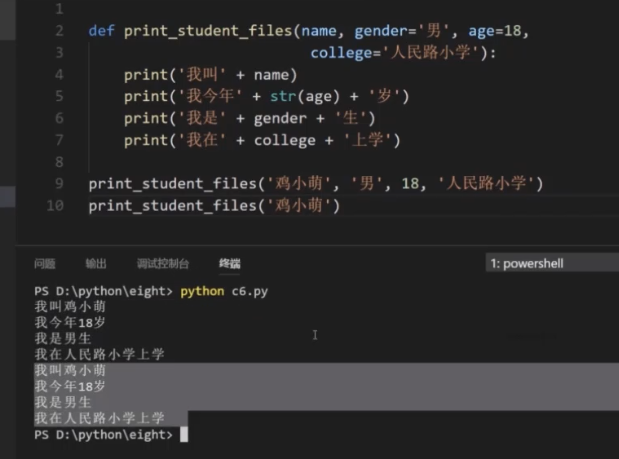Click the number 18 on line 9

point(410,184)
